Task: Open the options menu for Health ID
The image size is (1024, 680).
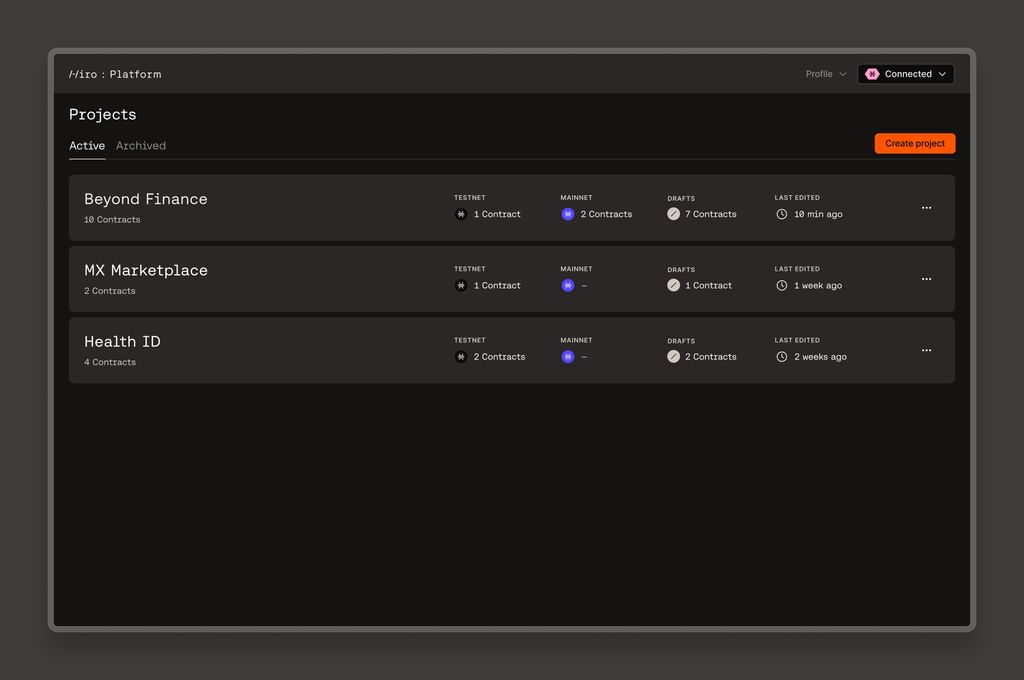Action: click(926, 350)
